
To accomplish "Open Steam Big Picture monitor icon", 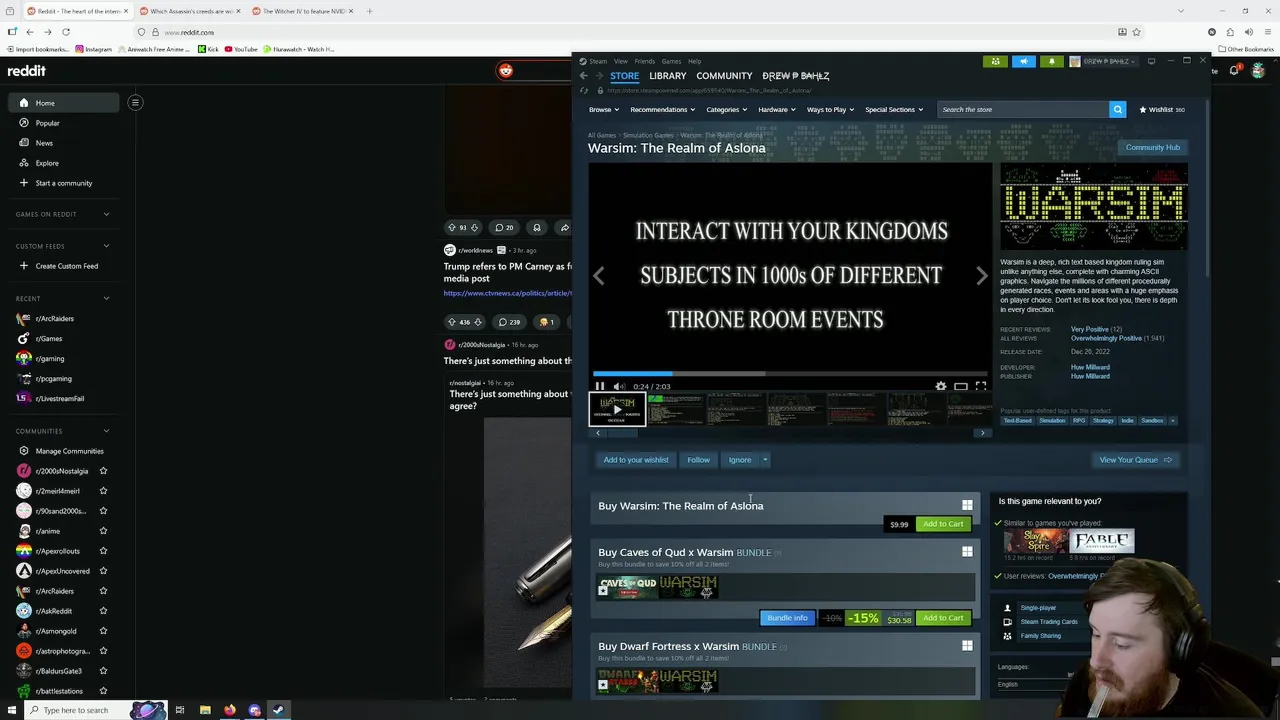I will point(1151,61).
